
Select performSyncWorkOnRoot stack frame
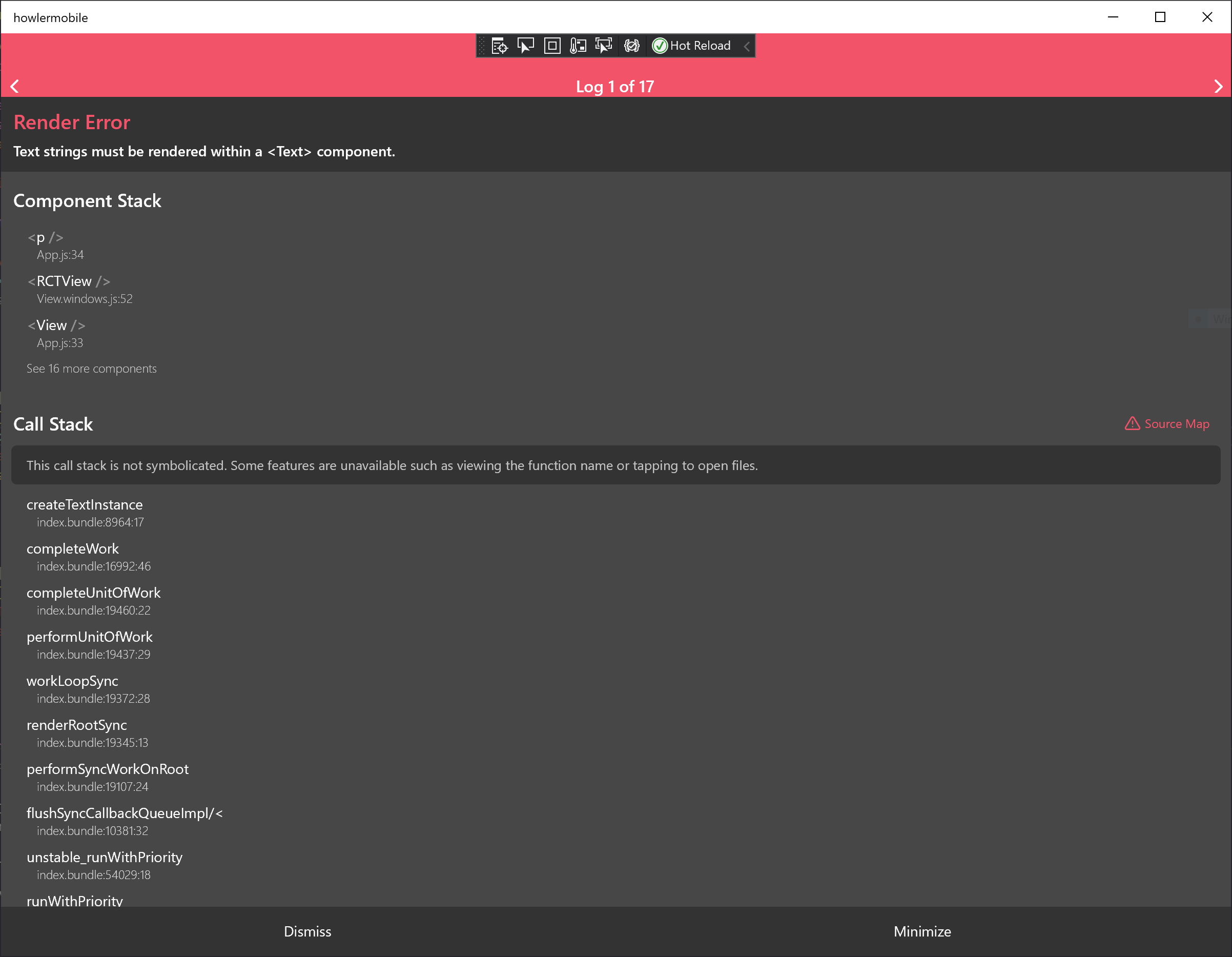108,769
